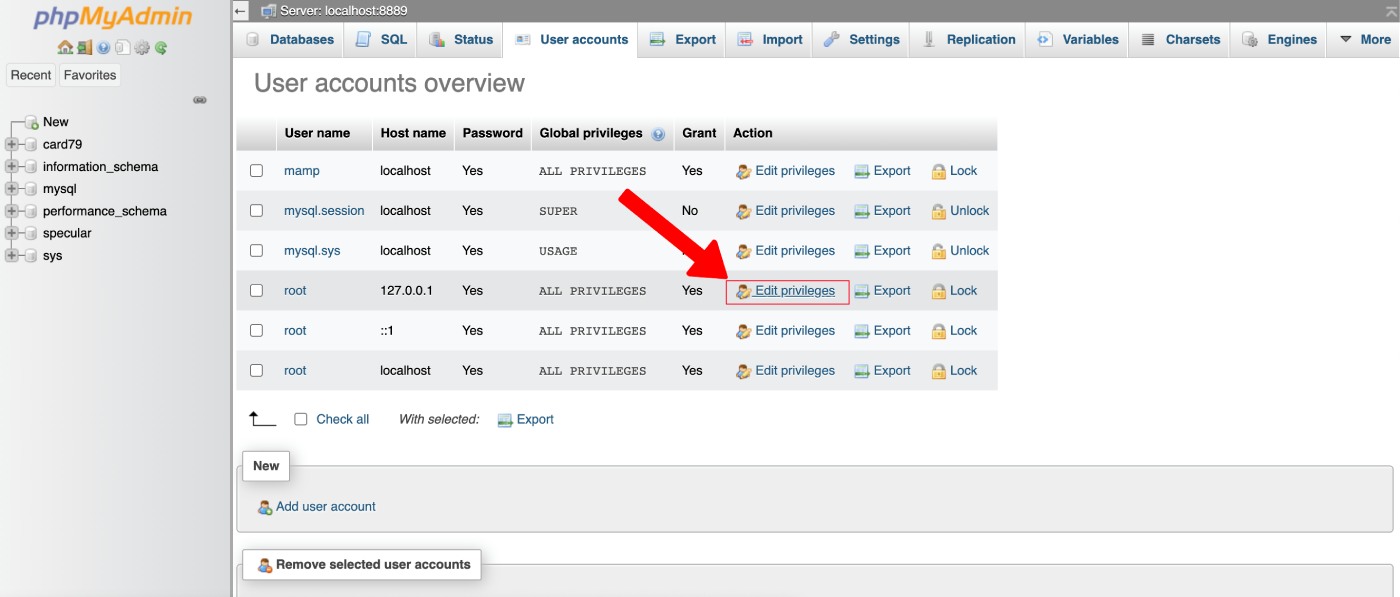
Task: Unlock the mysql.sys account
Action: point(960,251)
